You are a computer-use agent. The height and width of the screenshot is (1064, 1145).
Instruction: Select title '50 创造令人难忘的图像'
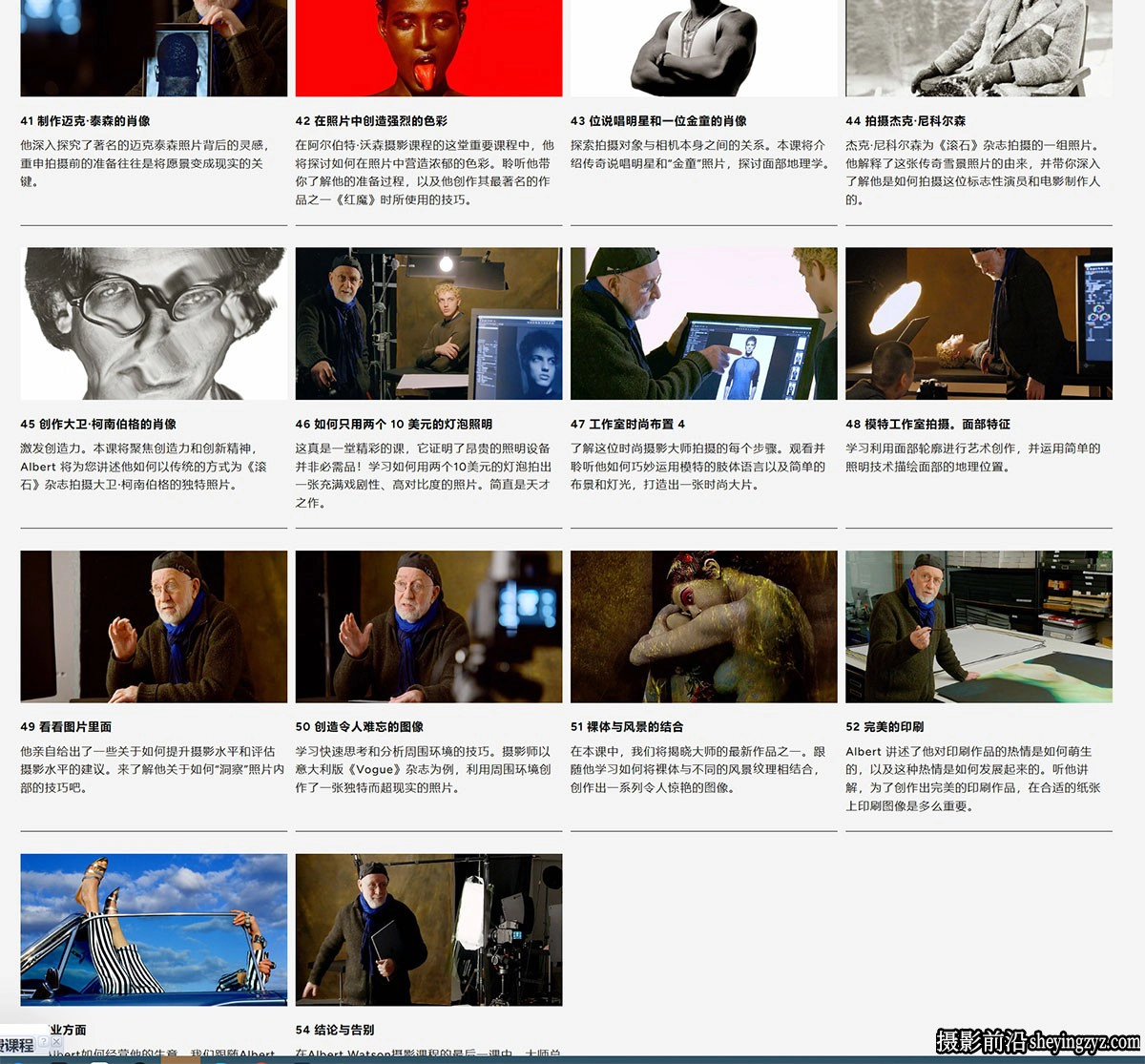pos(360,727)
